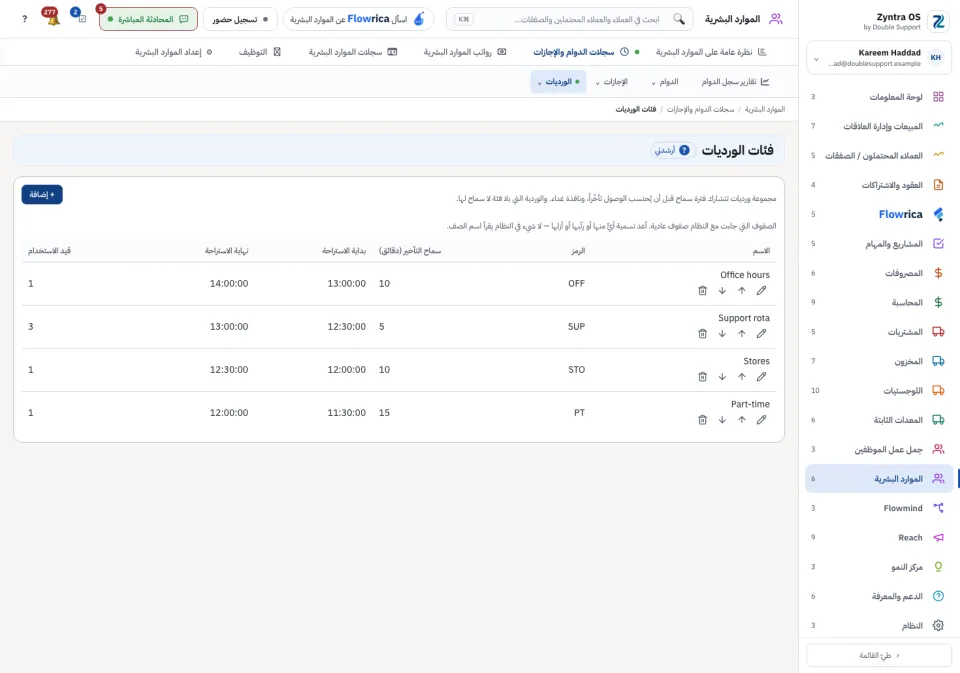The image size is (960, 673).
Task: Move Stores row down
Action: click(722, 377)
